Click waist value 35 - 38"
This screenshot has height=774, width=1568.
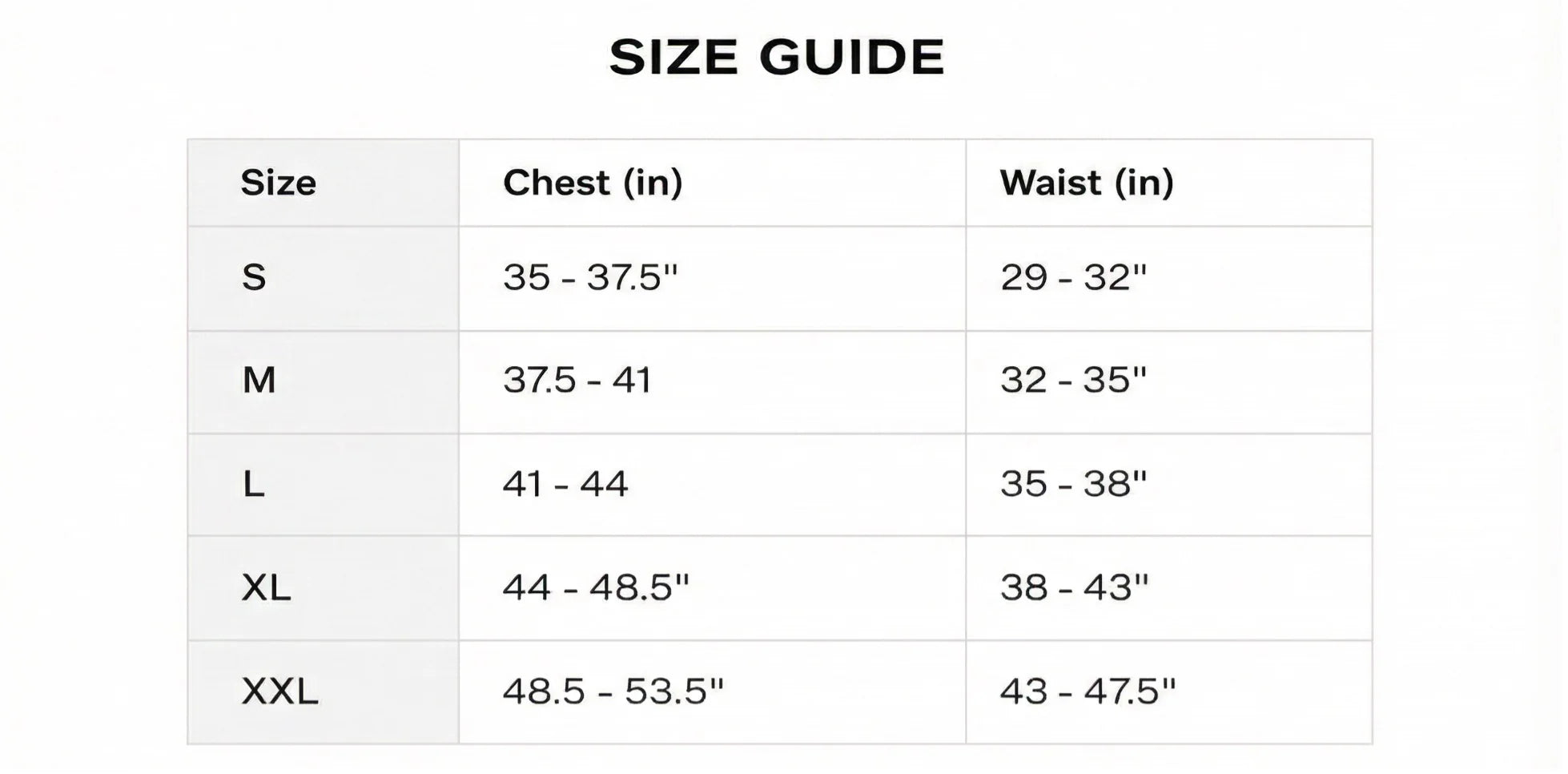(x=1073, y=484)
